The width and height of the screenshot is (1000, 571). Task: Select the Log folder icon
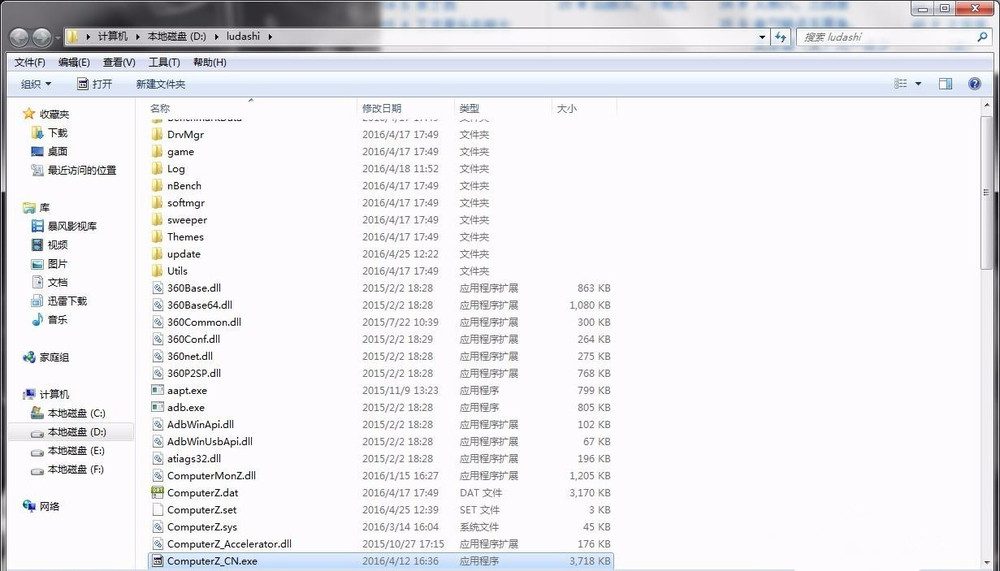point(158,168)
